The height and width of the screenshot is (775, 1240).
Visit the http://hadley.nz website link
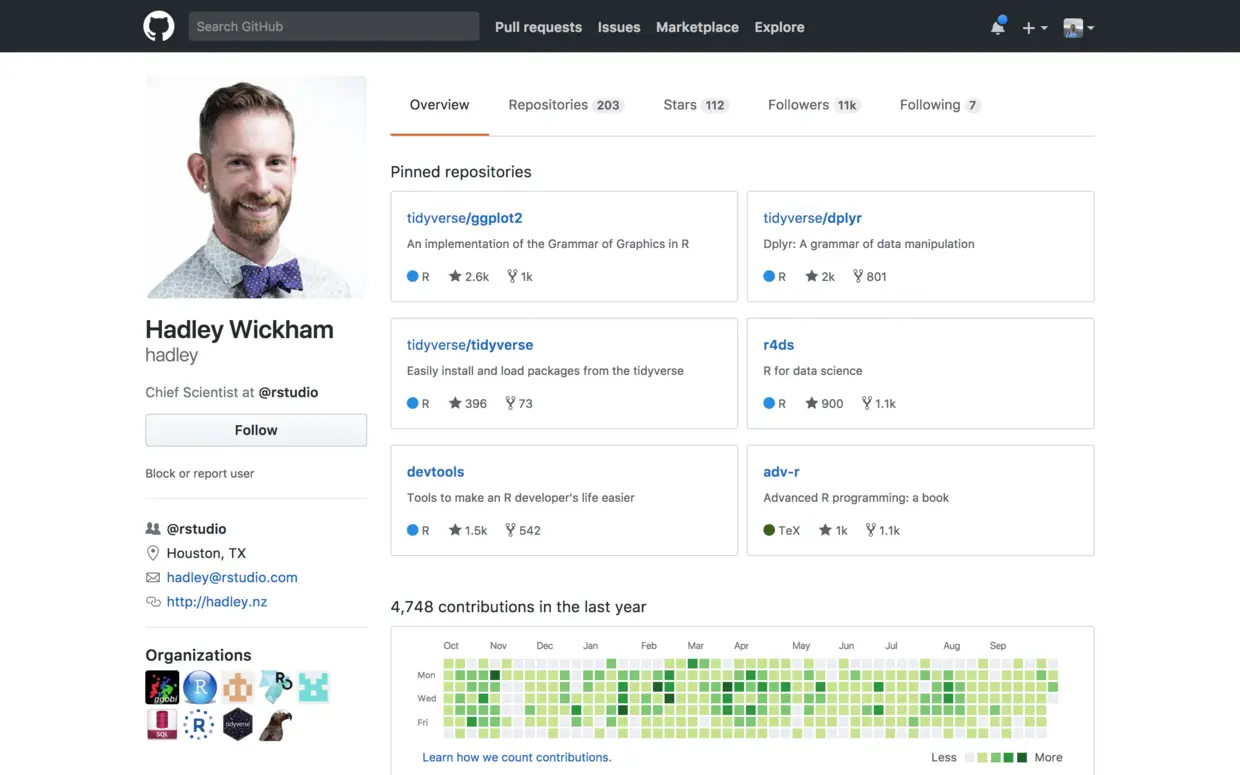[217, 602]
